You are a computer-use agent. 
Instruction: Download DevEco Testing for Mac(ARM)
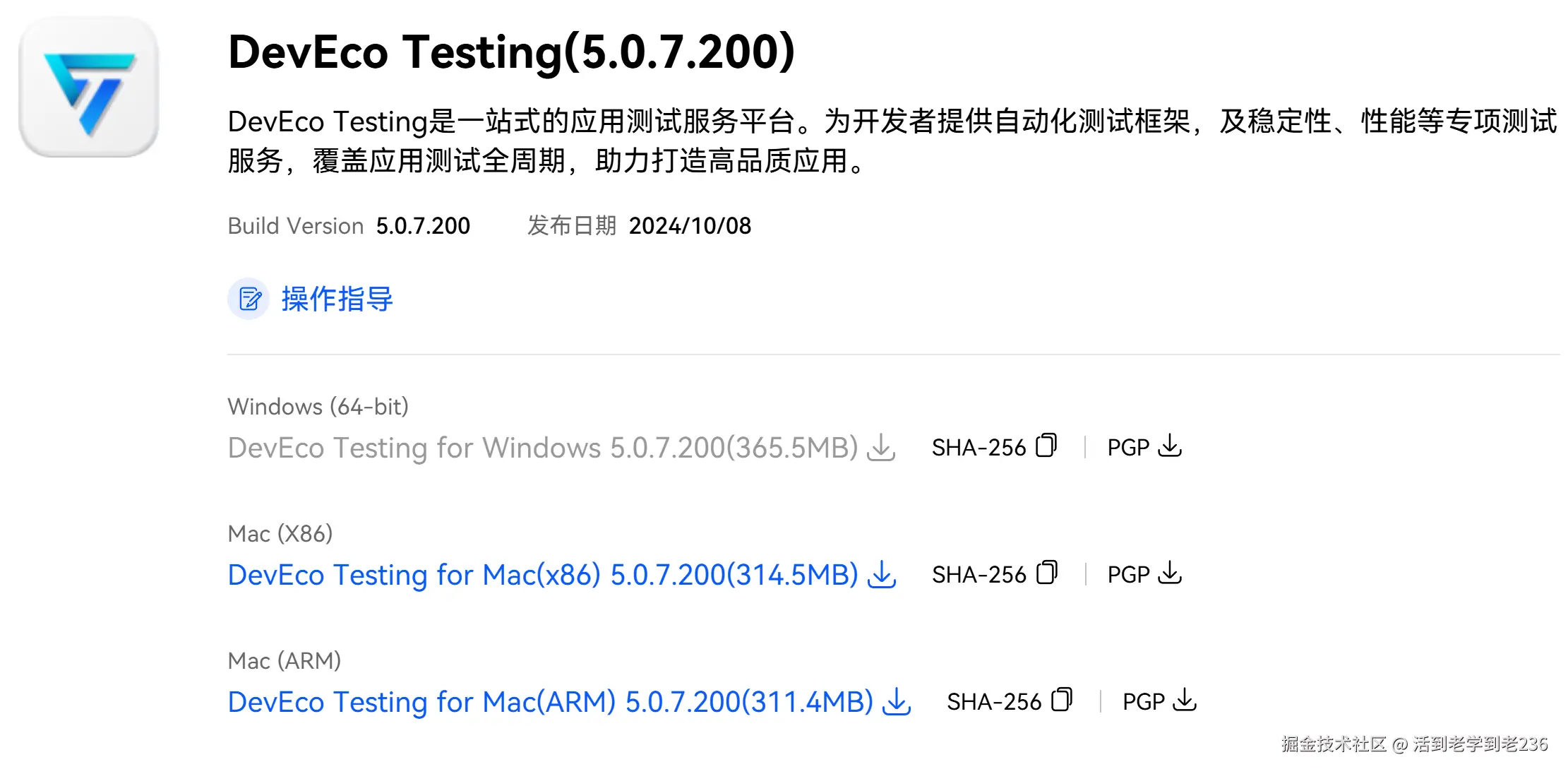(x=550, y=702)
